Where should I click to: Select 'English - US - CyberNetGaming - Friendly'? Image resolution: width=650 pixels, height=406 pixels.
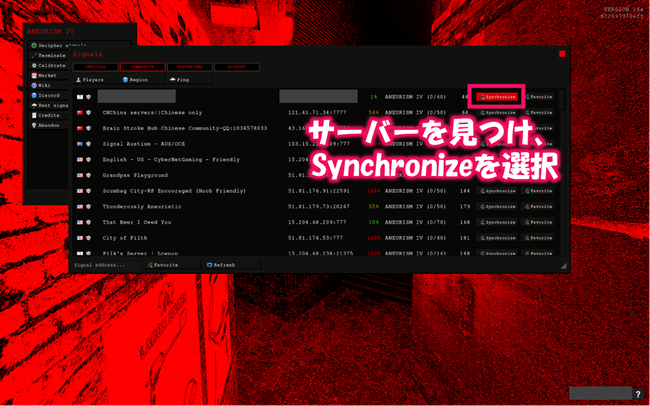click(171, 159)
